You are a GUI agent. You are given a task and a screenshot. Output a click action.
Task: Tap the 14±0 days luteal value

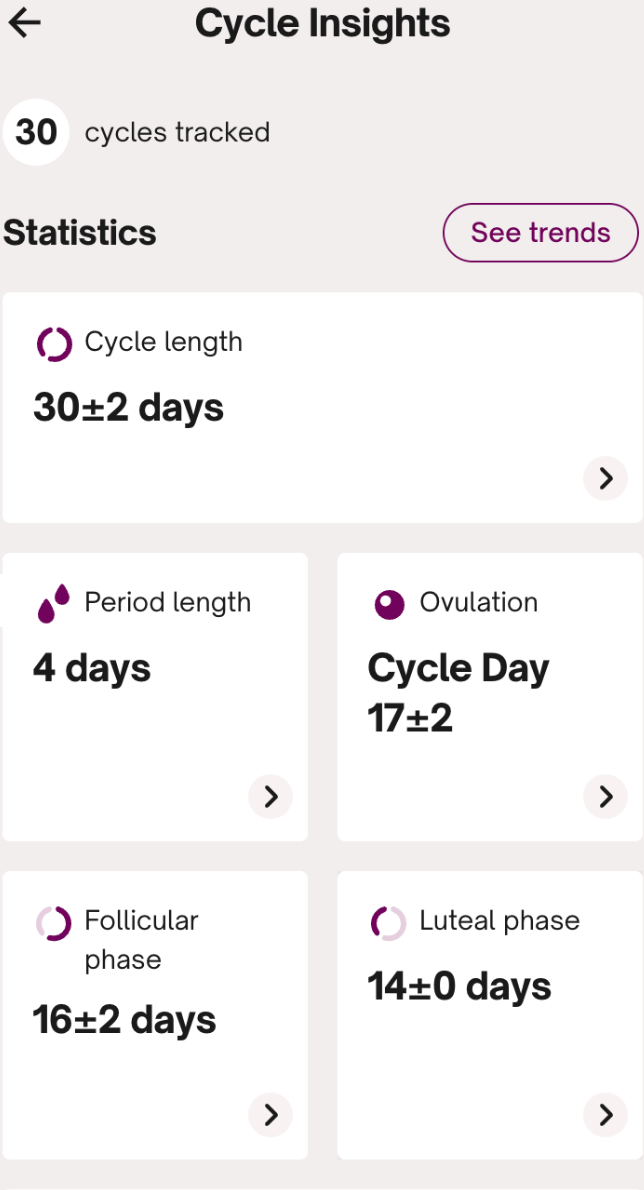coord(460,987)
